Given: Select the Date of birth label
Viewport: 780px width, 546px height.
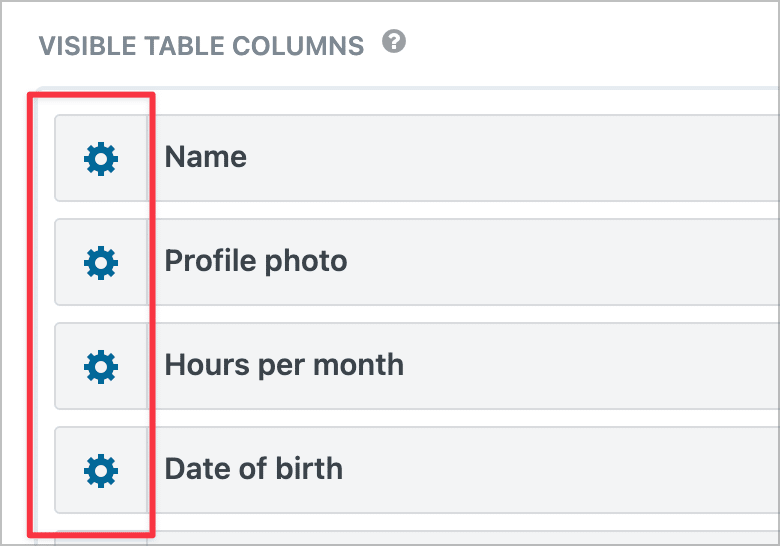Looking at the screenshot, I should point(254,469).
